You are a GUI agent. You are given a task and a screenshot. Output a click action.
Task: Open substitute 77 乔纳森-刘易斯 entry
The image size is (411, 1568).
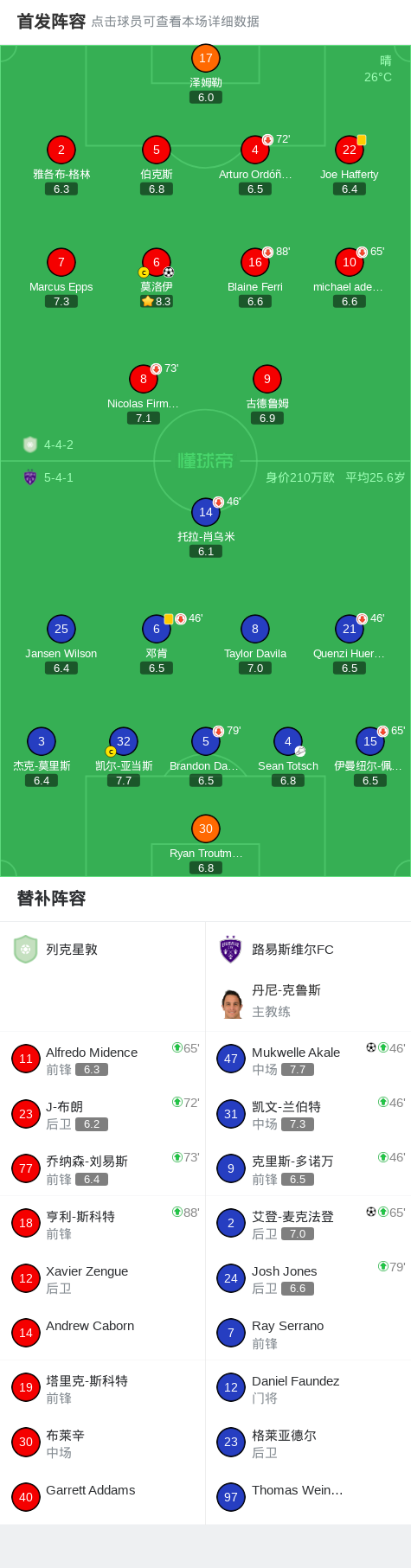pos(102,1168)
